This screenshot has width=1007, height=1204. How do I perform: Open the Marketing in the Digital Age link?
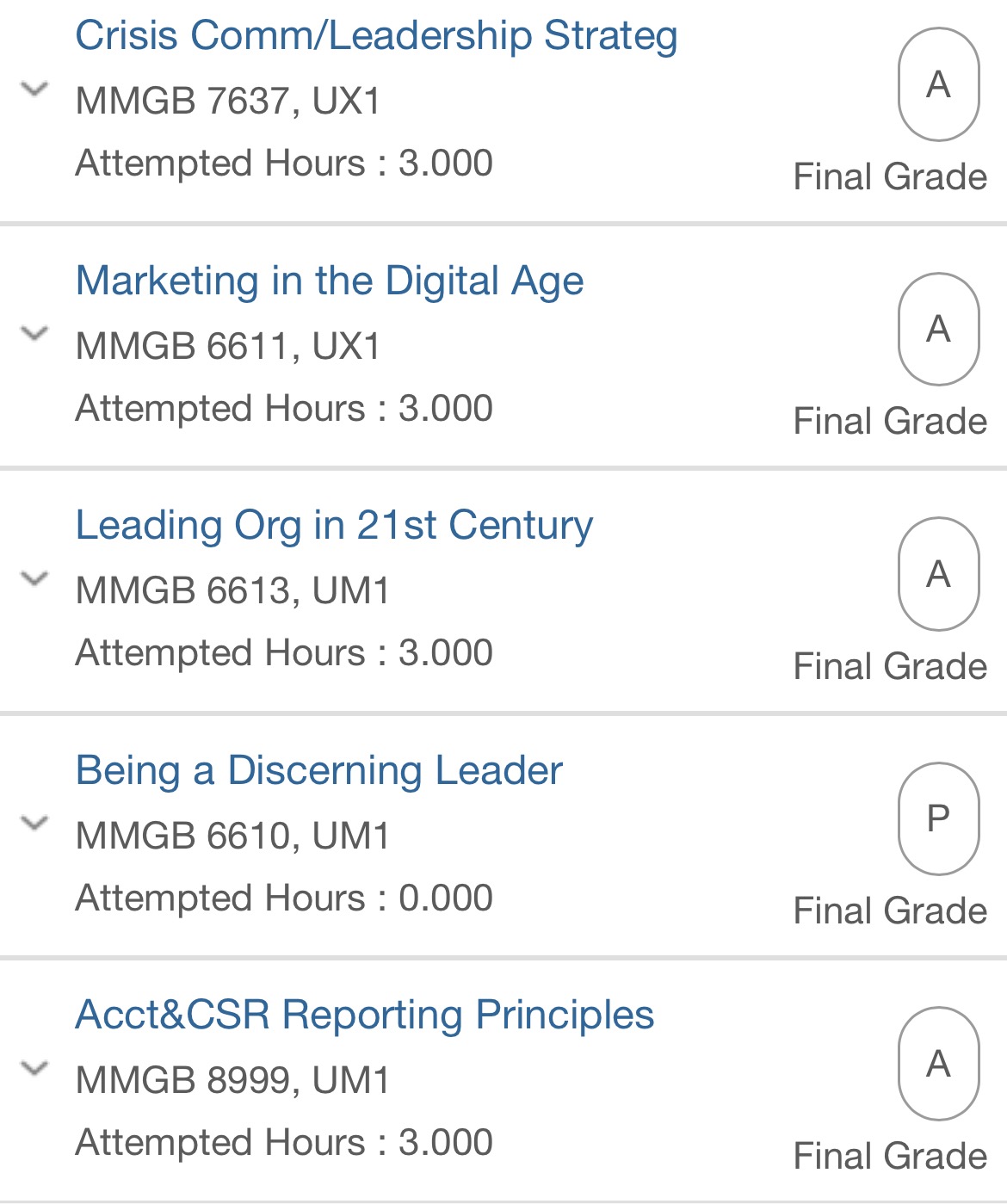point(330,281)
